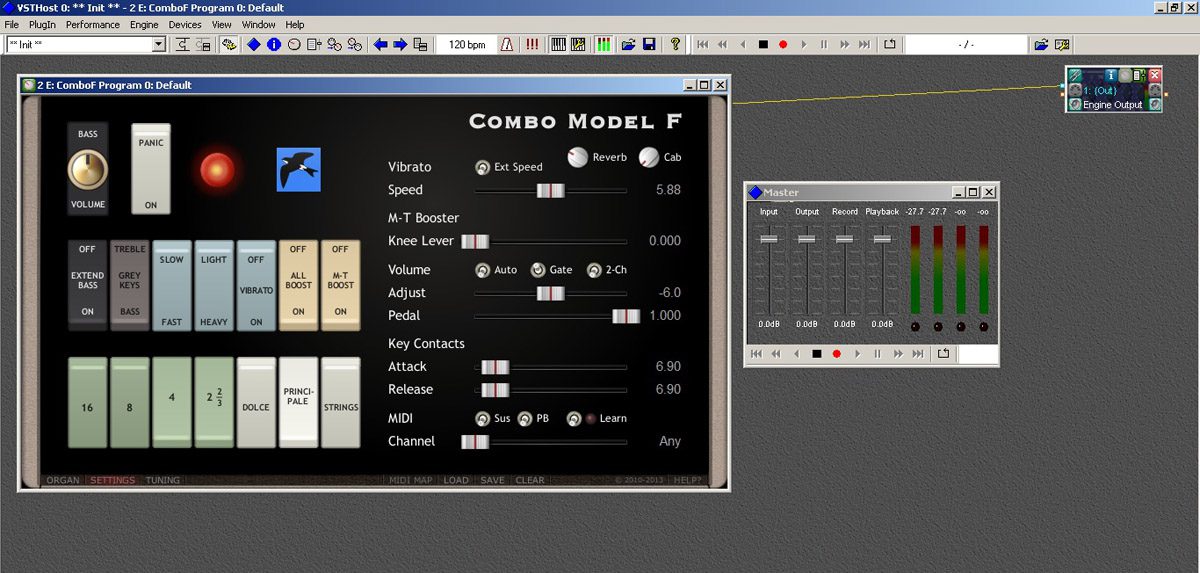Click the green level meter icon in the toolbar

(604, 44)
